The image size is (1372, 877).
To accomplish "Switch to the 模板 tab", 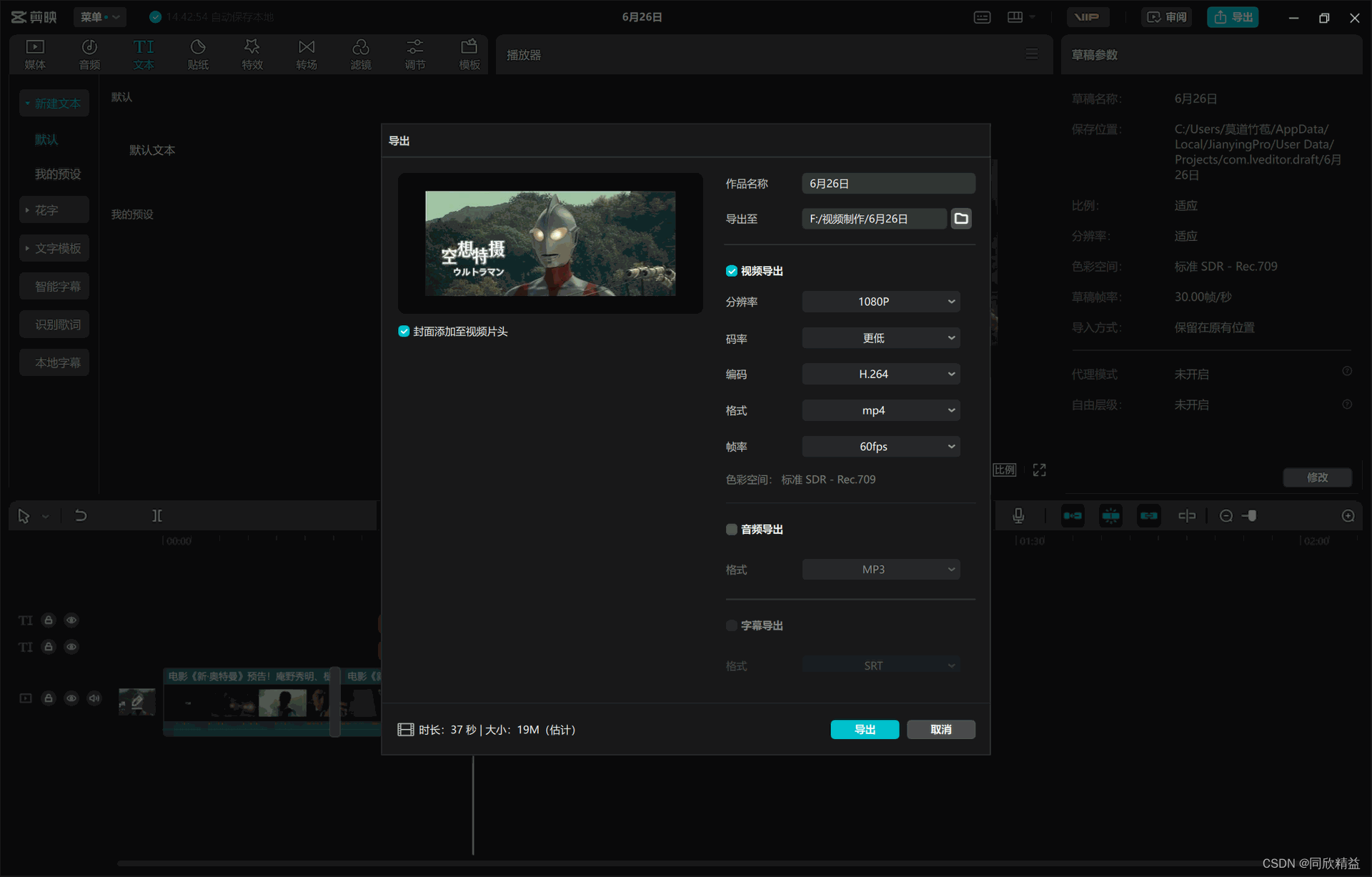I will click(x=469, y=54).
